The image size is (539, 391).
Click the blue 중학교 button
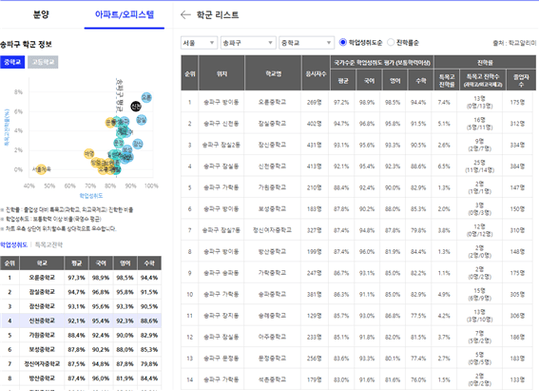tap(12, 62)
